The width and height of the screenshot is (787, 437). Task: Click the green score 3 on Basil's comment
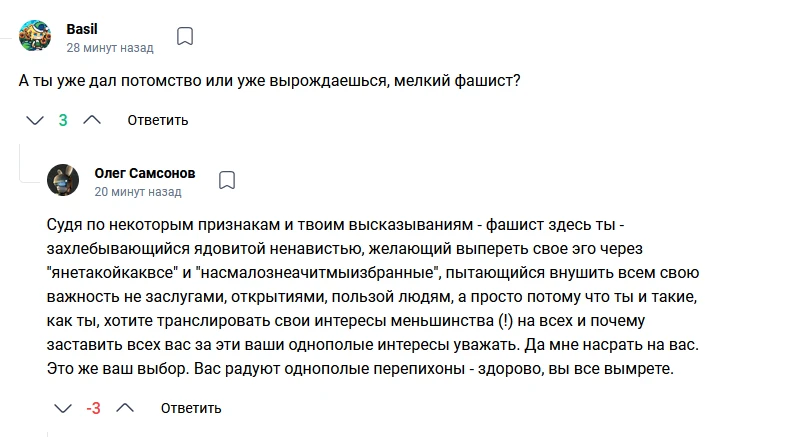[x=63, y=120]
